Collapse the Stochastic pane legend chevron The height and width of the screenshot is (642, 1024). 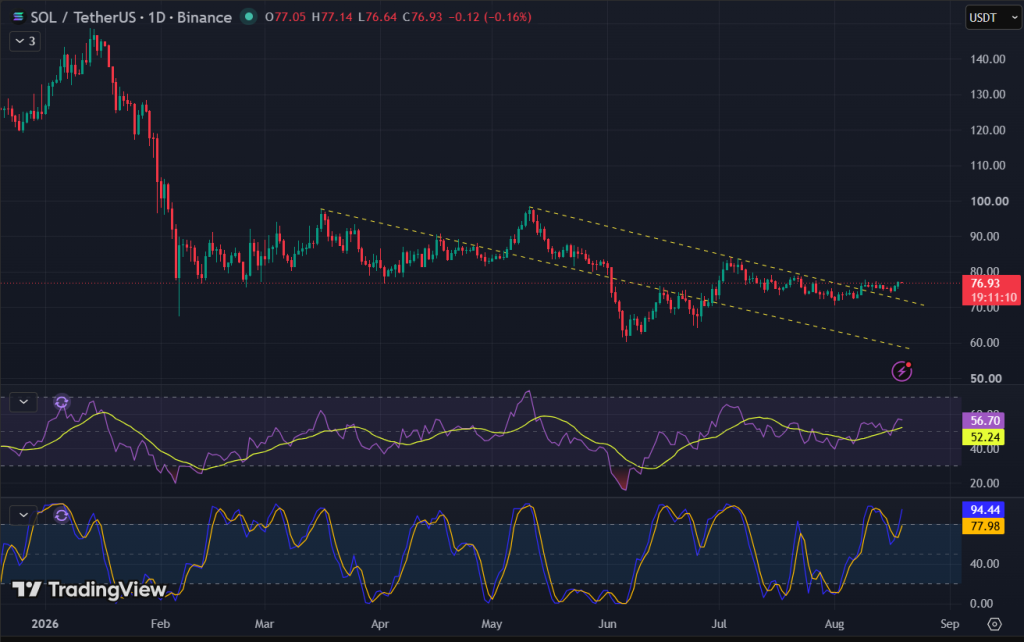24,515
